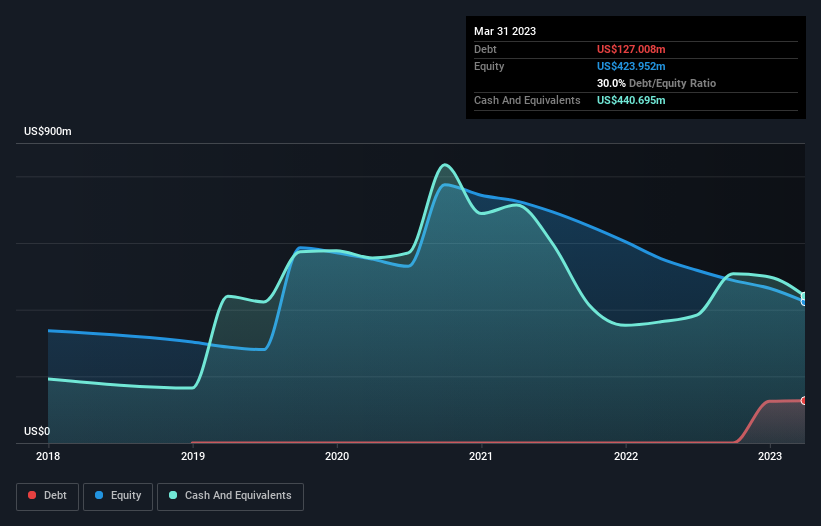821x526 pixels.
Task: Click the US$127.008m debt value
Action: tap(631, 49)
